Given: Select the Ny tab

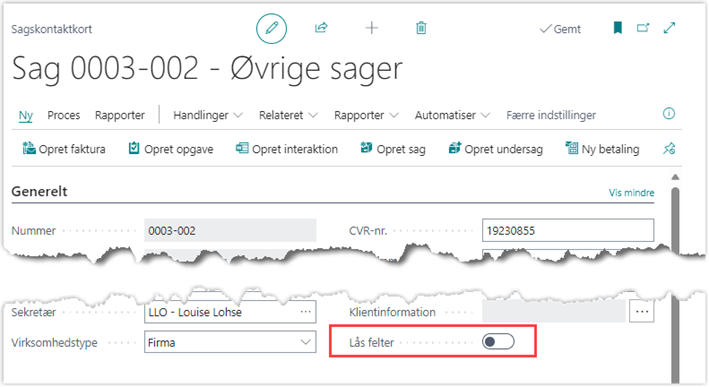Looking at the screenshot, I should pyautogui.click(x=26, y=116).
